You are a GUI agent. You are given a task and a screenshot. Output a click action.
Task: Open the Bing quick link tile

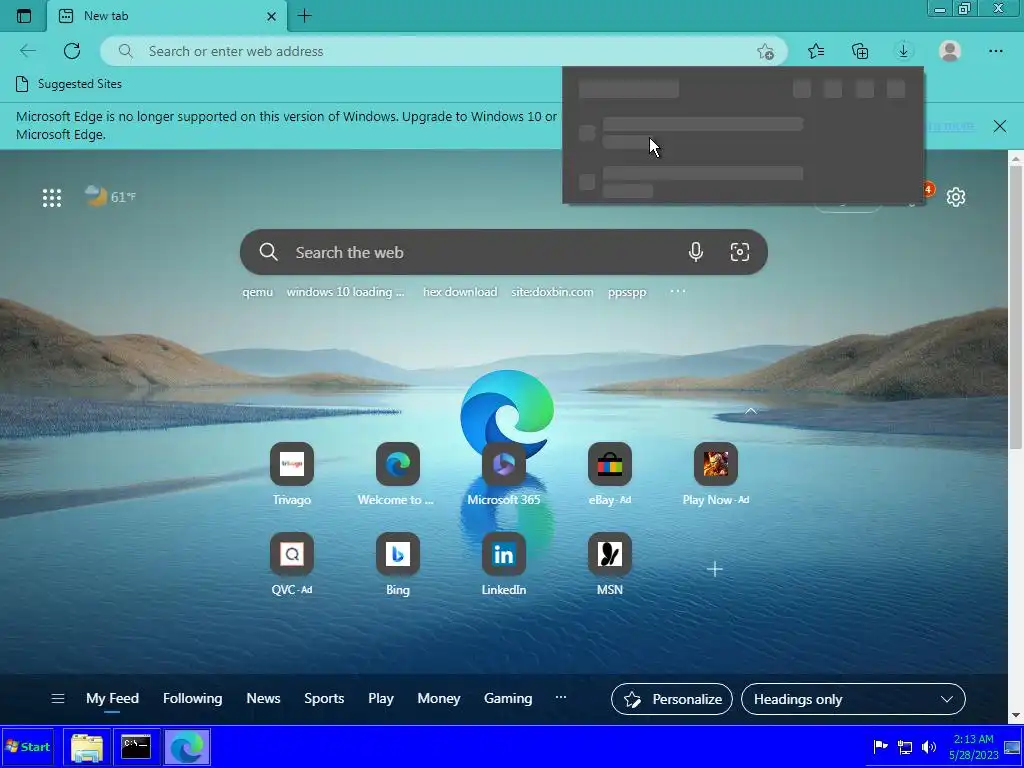tap(398, 565)
